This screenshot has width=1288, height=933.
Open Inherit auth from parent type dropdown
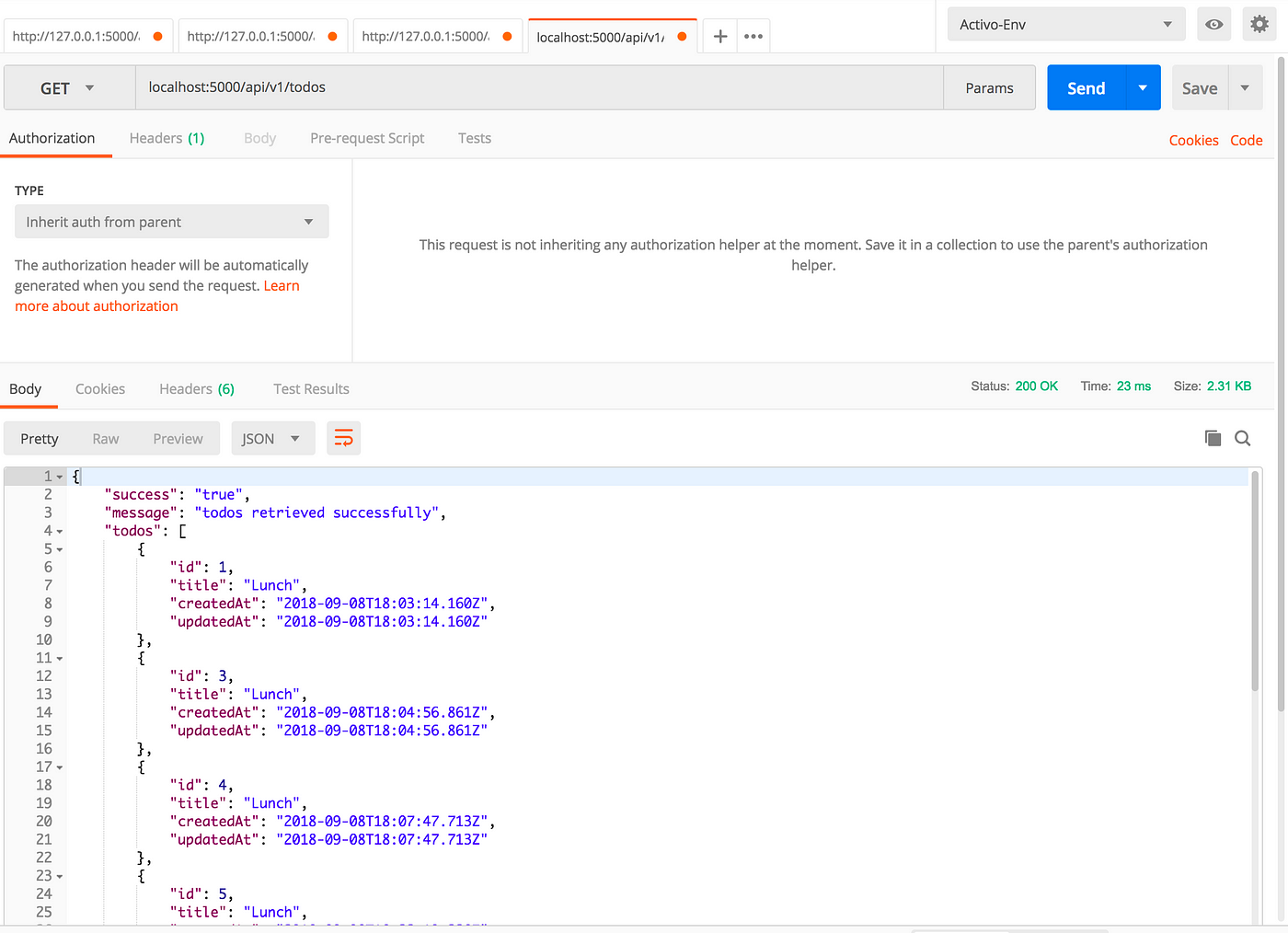[x=171, y=222]
